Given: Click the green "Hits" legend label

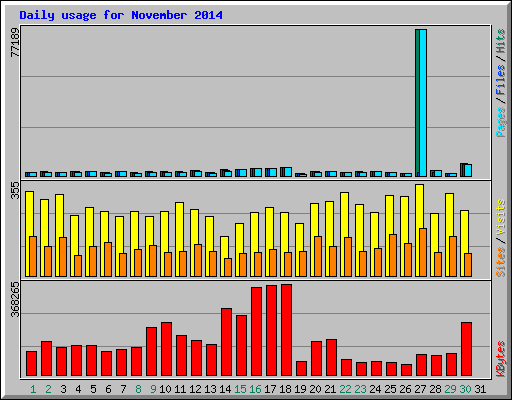Looking at the screenshot, I should (501, 41).
